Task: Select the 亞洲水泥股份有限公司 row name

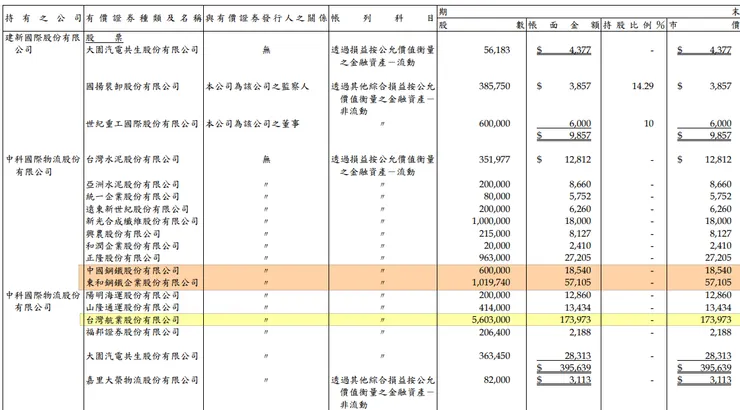Action: [x=133, y=184]
